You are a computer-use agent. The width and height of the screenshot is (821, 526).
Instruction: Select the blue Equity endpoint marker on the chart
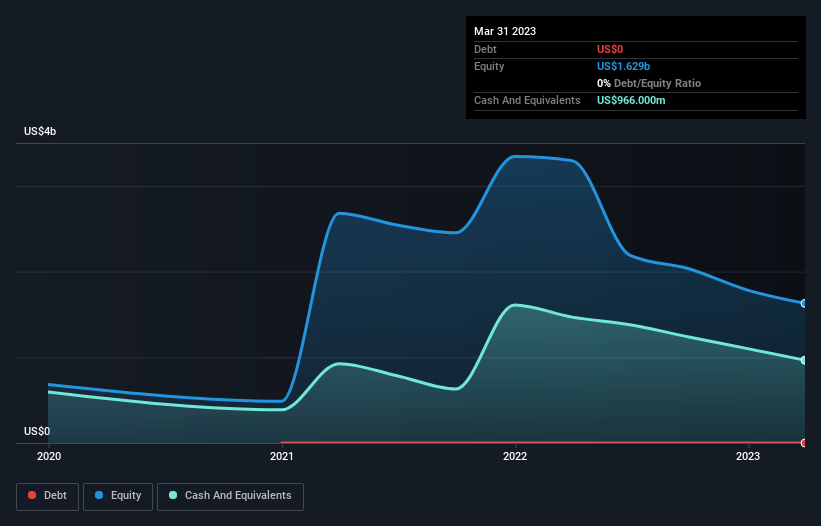804,304
